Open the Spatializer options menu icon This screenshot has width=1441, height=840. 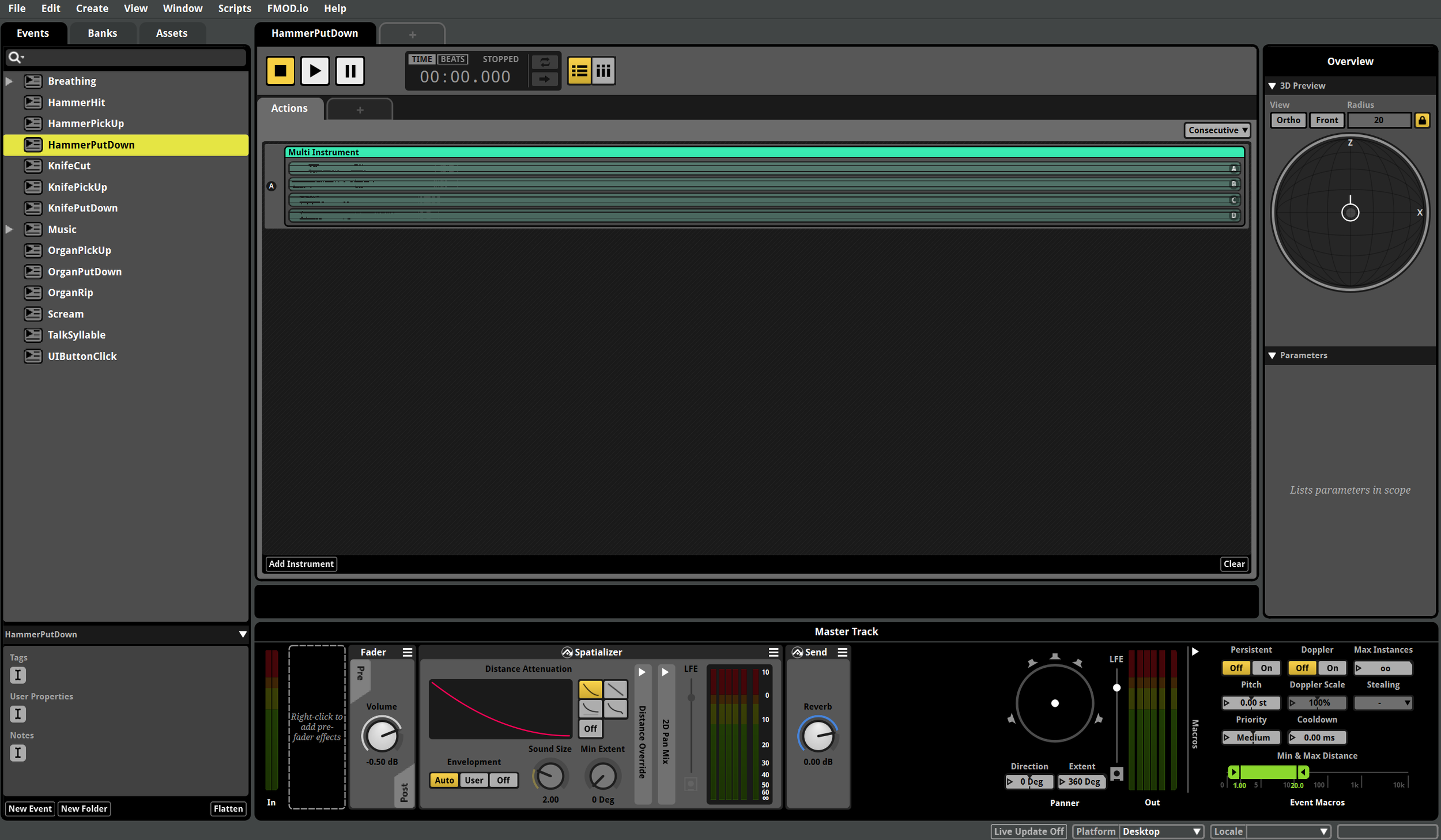click(x=773, y=652)
